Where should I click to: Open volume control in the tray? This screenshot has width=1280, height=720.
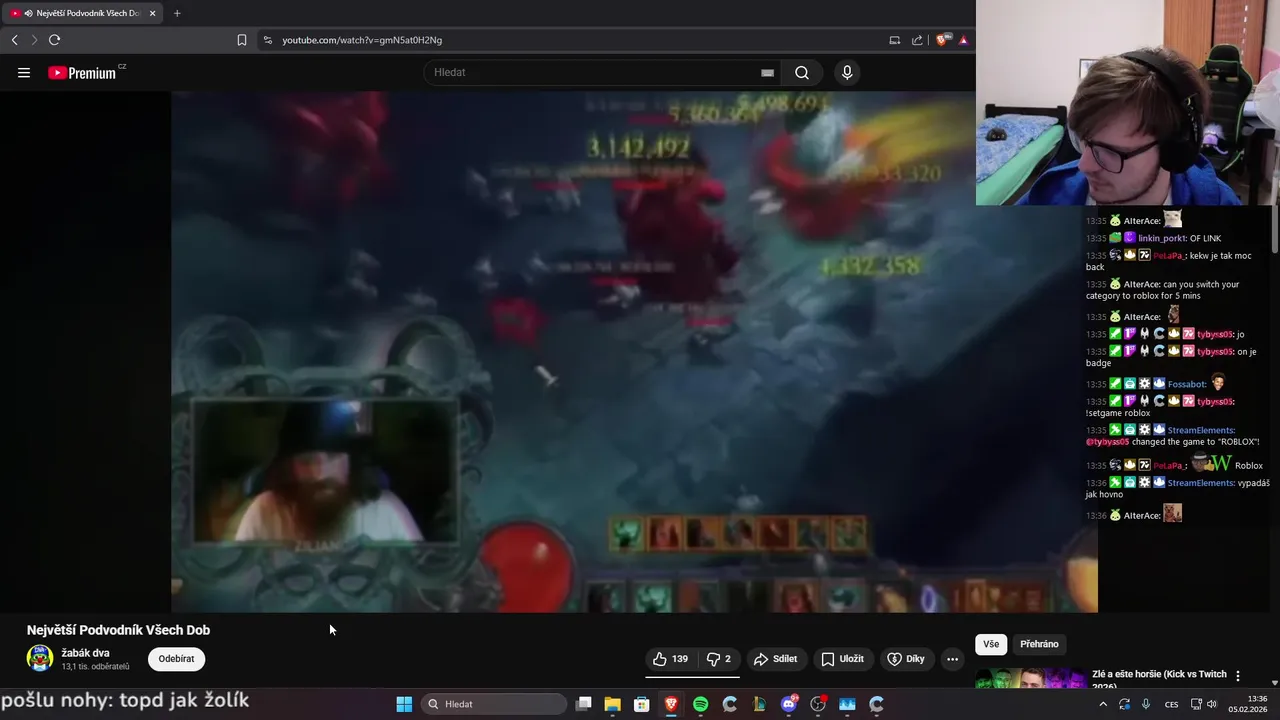point(1212,704)
